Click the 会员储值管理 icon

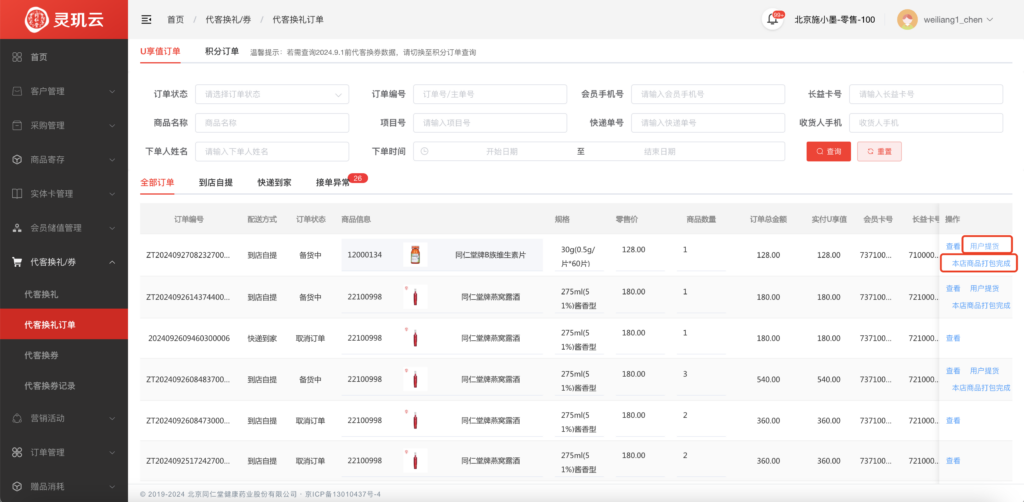(18, 228)
